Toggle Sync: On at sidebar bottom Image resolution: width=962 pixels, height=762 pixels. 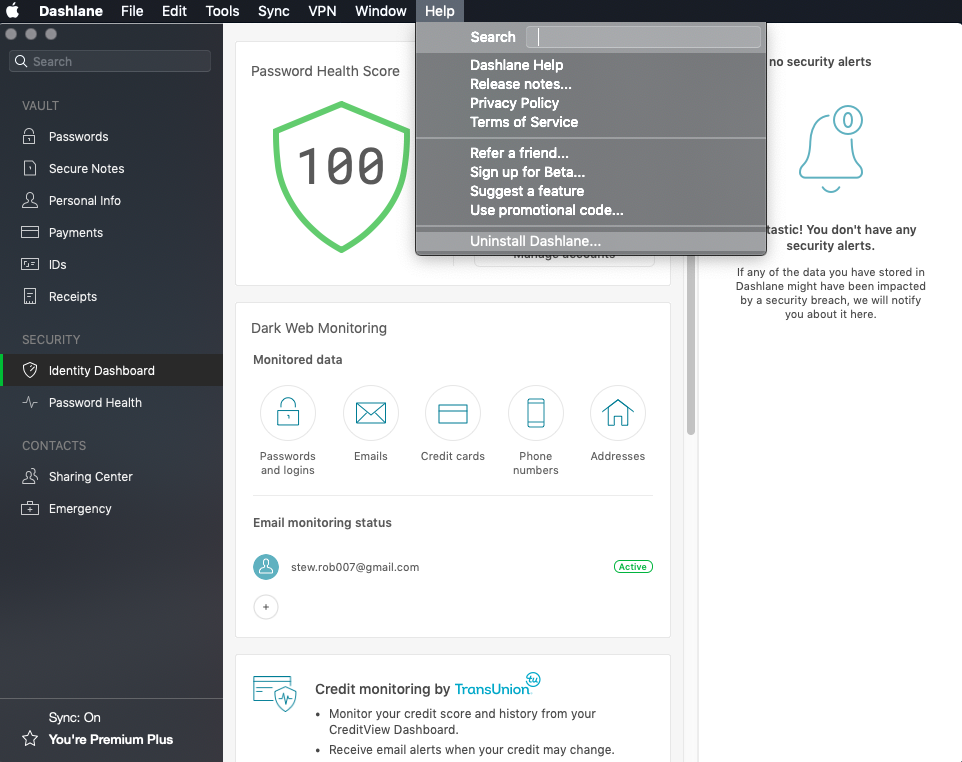point(73,717)
